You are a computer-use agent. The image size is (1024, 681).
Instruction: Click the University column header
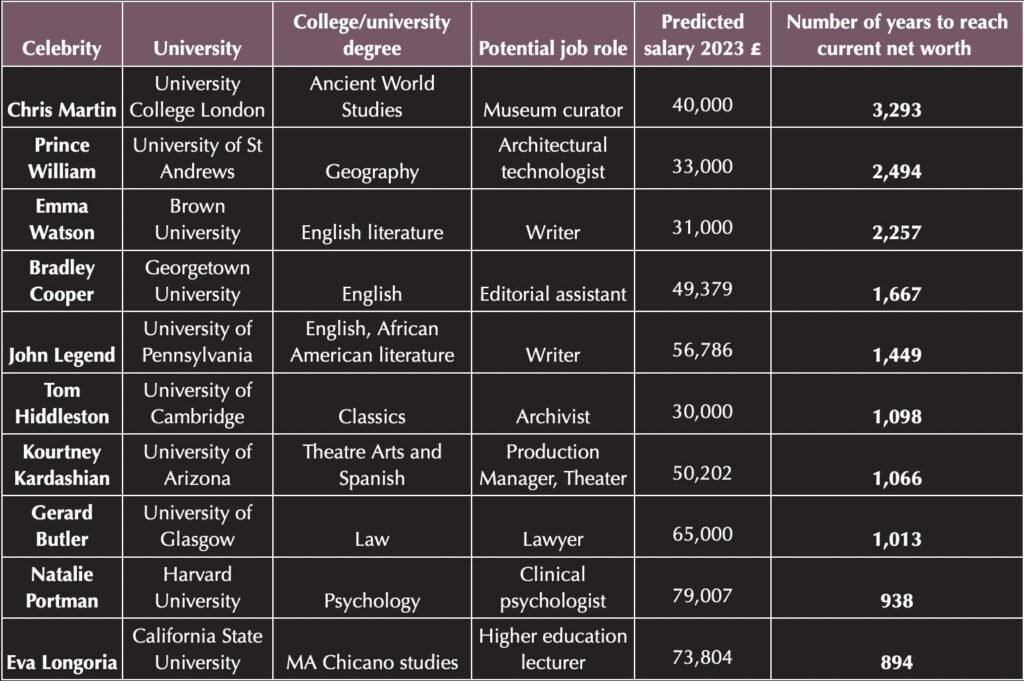(198, 48)
